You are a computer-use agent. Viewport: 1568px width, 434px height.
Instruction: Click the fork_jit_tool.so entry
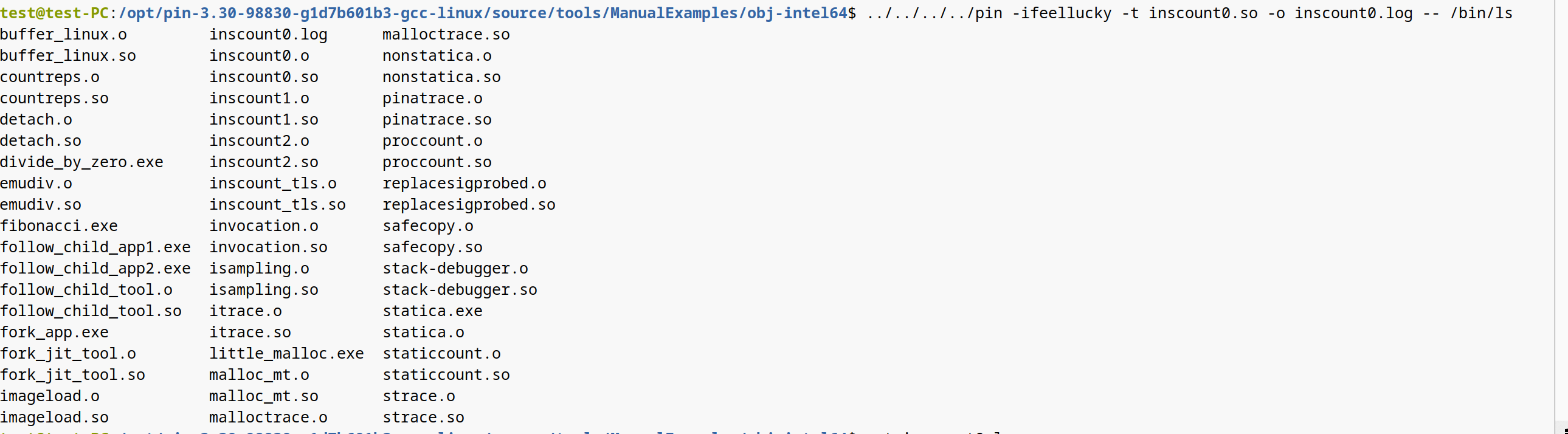point(72,375)
